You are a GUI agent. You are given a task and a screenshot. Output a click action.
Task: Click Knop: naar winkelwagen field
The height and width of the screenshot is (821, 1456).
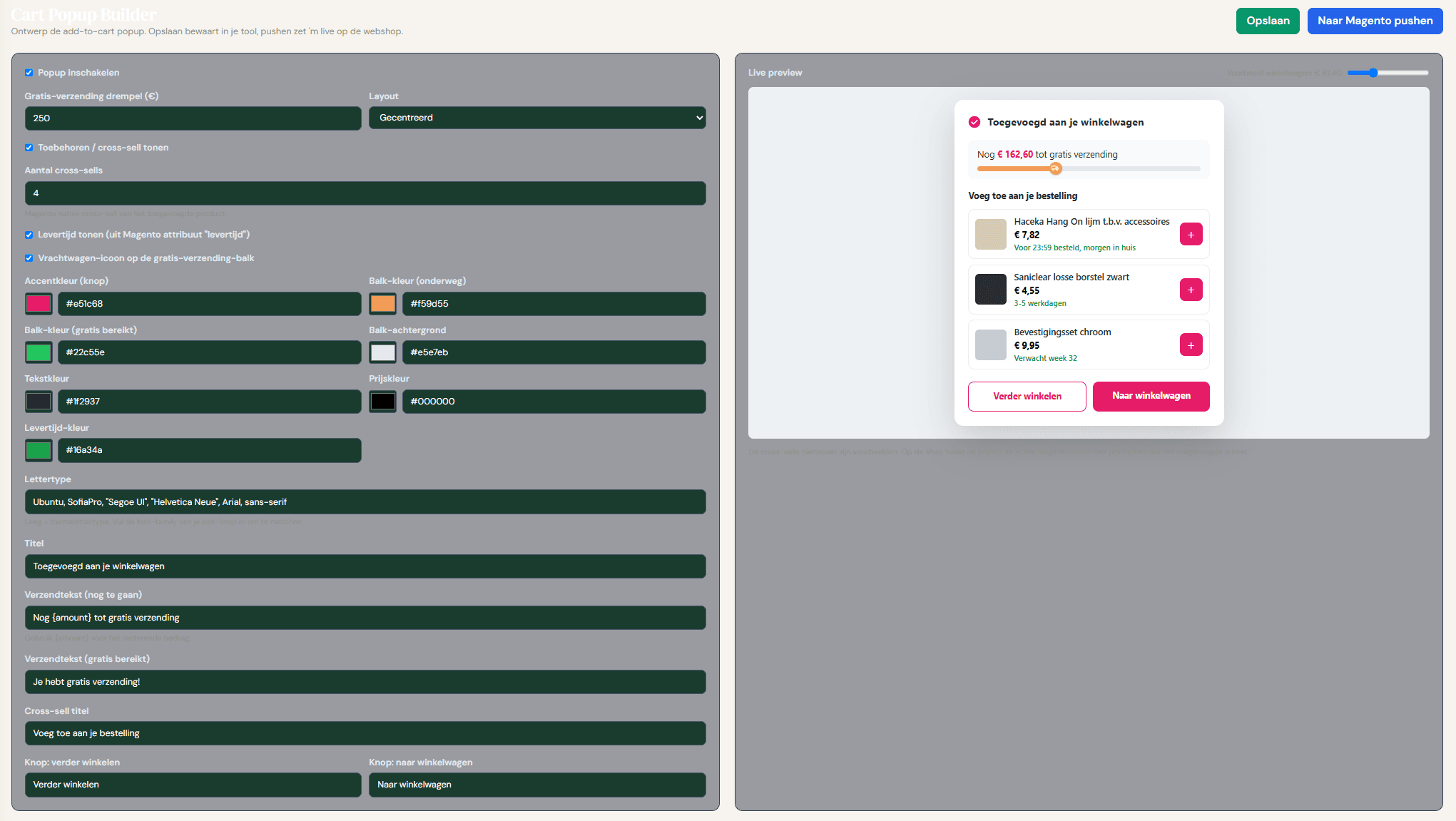pos(537,785)
